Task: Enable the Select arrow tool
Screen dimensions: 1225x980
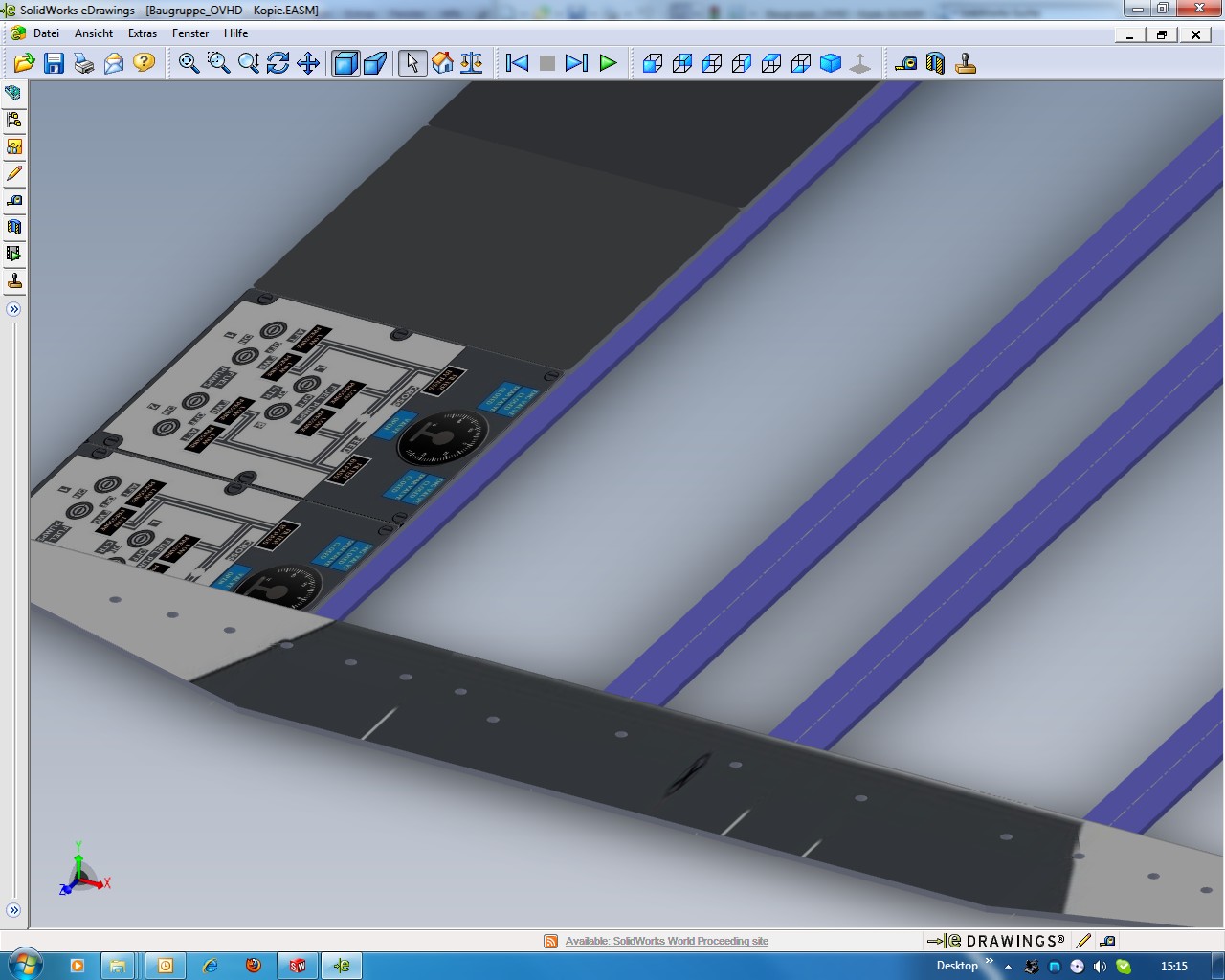Action: [x=412, y=63]
